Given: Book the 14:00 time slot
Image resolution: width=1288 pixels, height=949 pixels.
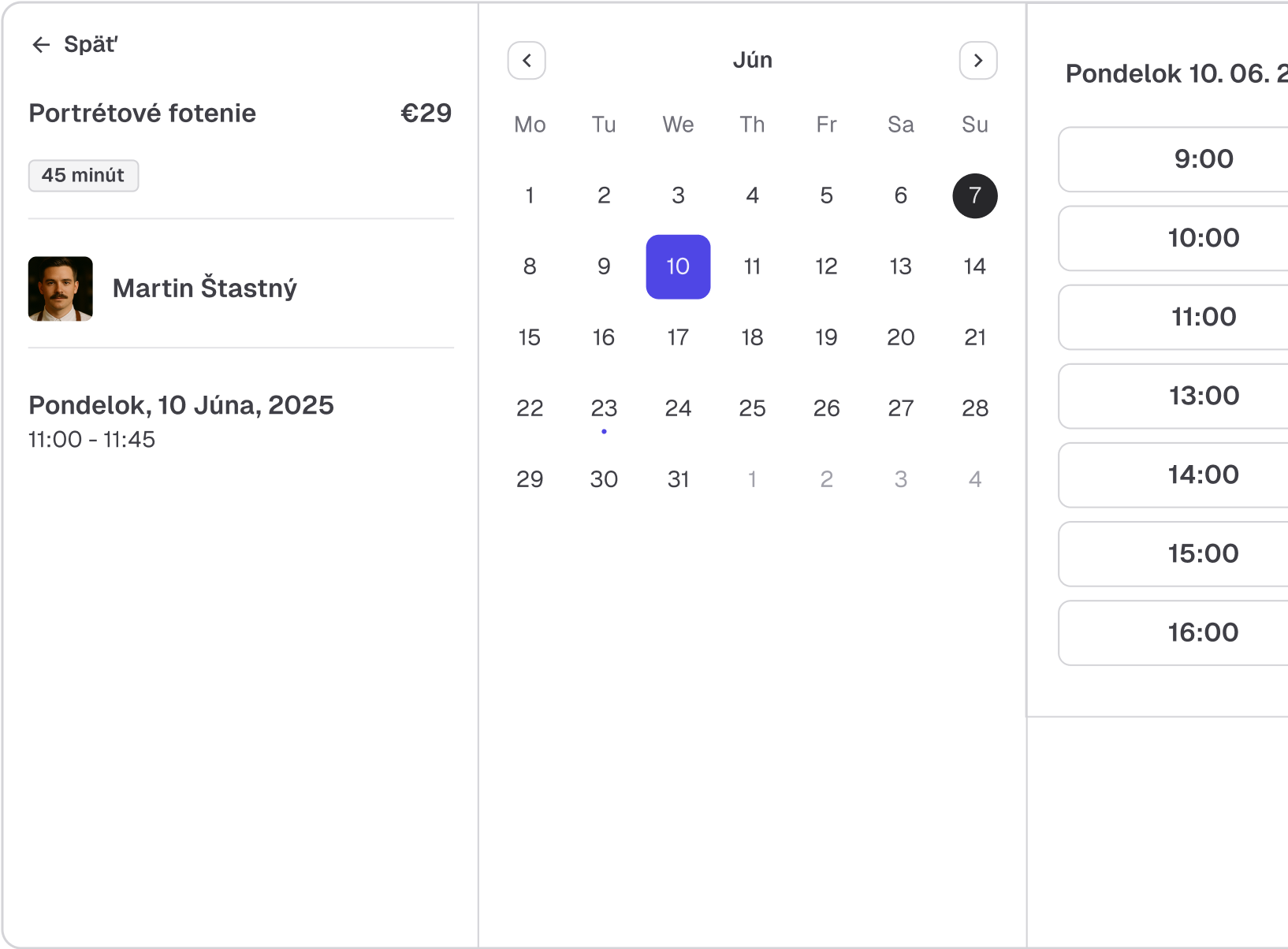Looking at the screenshot, I should 1203,474.
